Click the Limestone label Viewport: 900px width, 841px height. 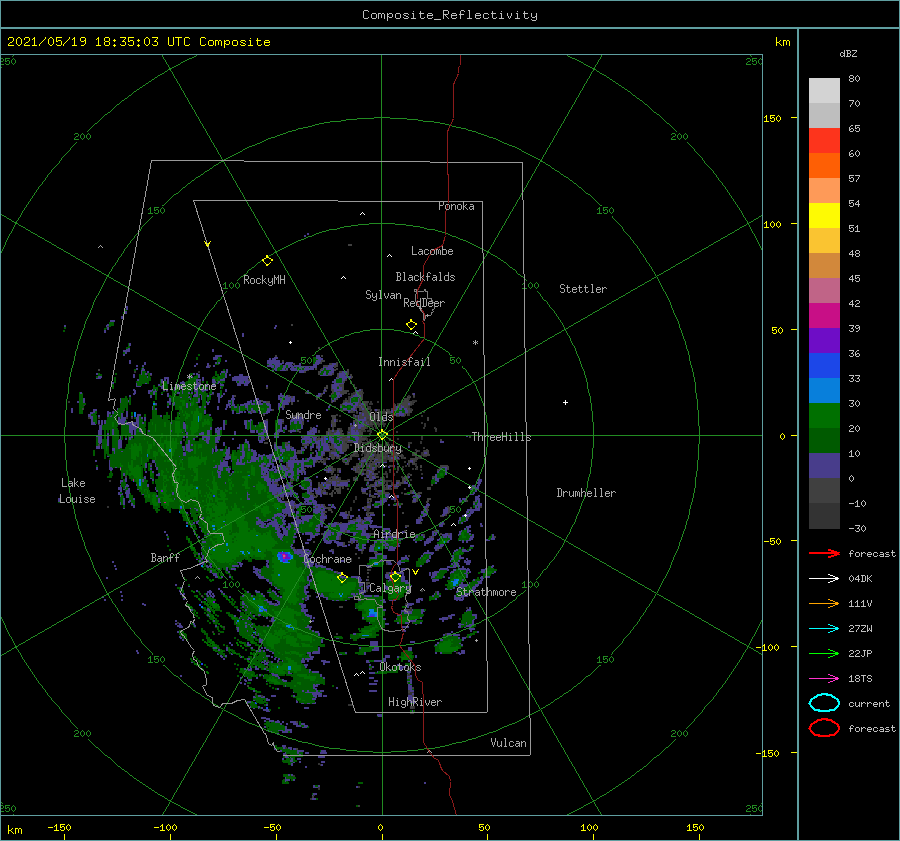(189, 386)
